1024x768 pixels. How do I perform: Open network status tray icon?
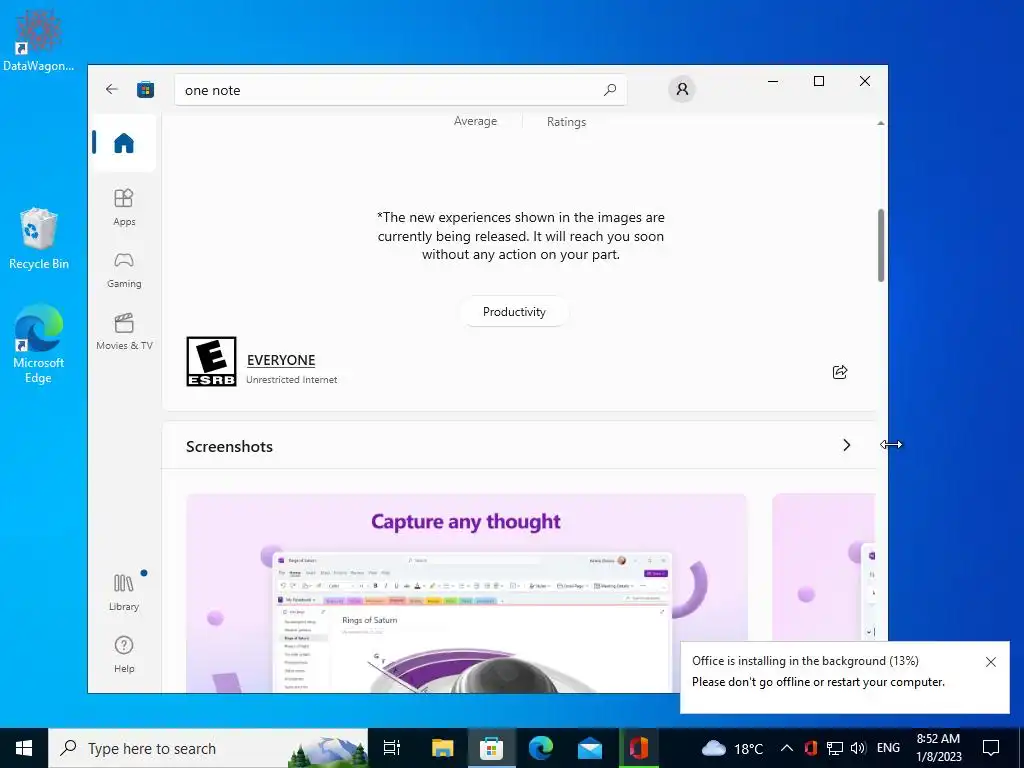[x=835, y=748]
